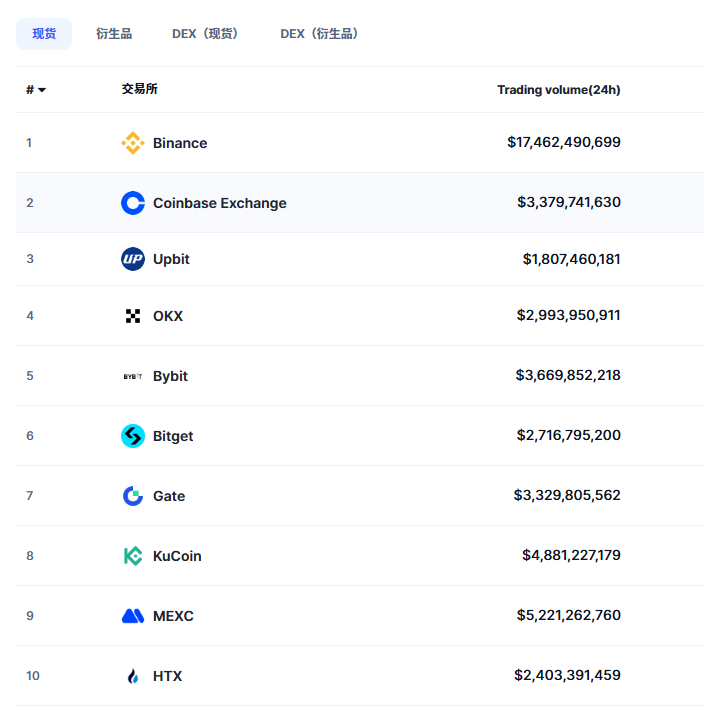Click the Upbit logo icon
704x708 pixels.
click(133, 259)
